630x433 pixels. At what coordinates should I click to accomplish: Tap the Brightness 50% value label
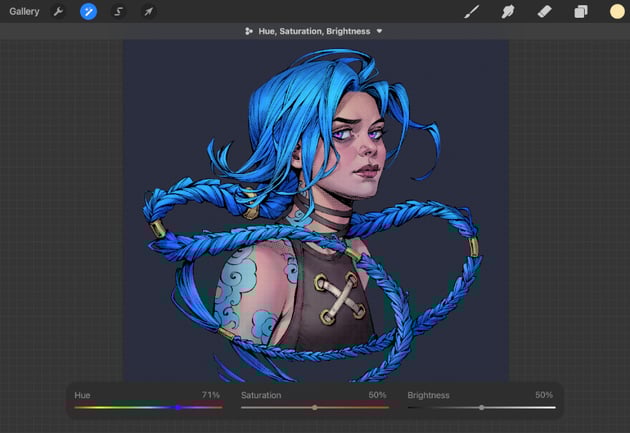click(544, 395)
